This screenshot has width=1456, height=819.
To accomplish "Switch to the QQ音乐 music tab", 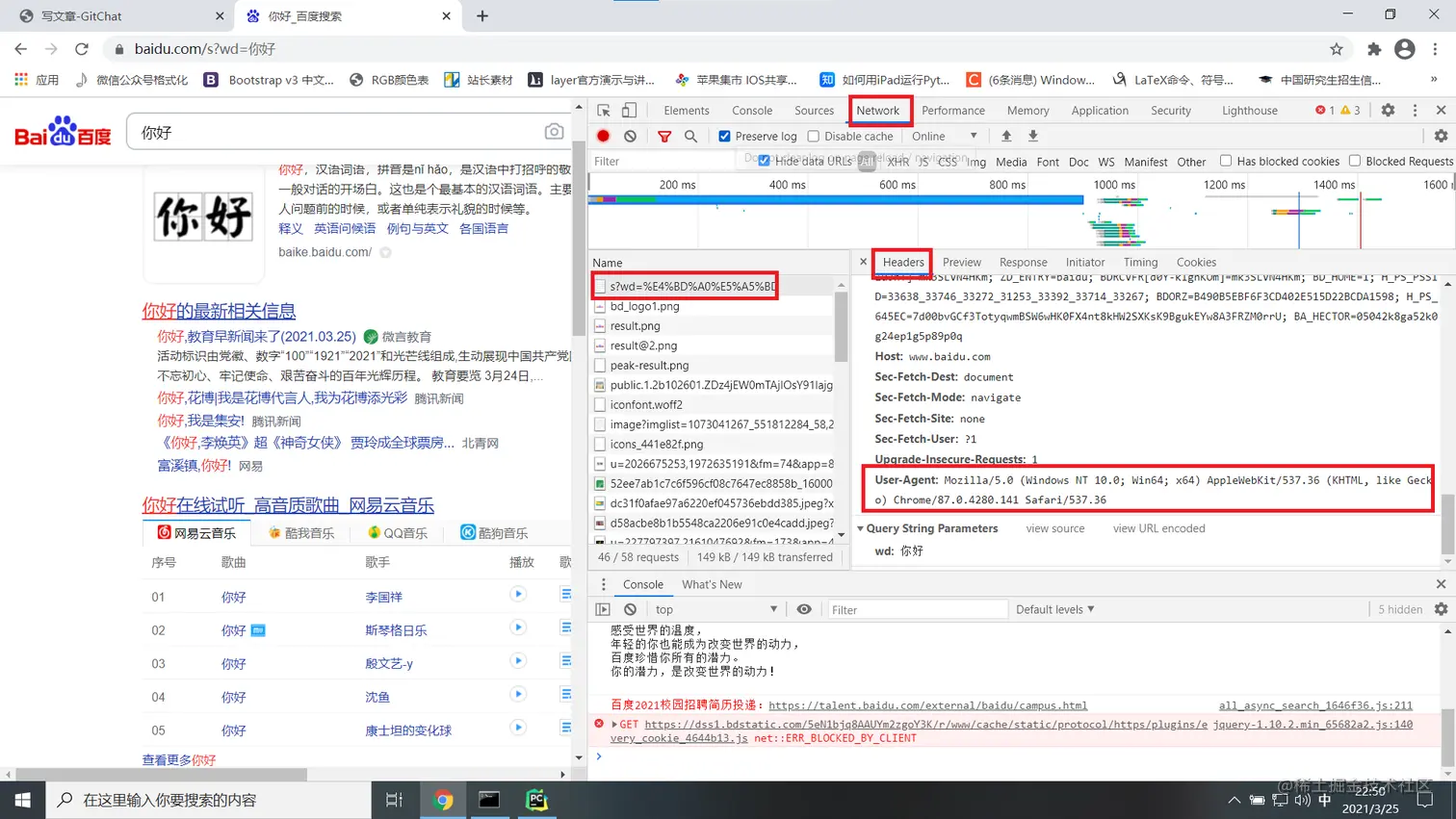I will point(398,532).
